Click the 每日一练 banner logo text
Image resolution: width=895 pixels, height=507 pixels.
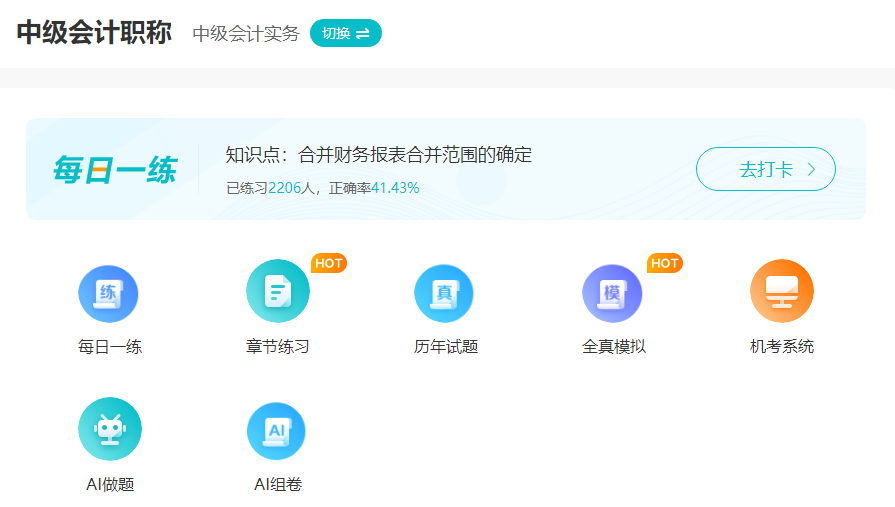(x=115, y=170)
